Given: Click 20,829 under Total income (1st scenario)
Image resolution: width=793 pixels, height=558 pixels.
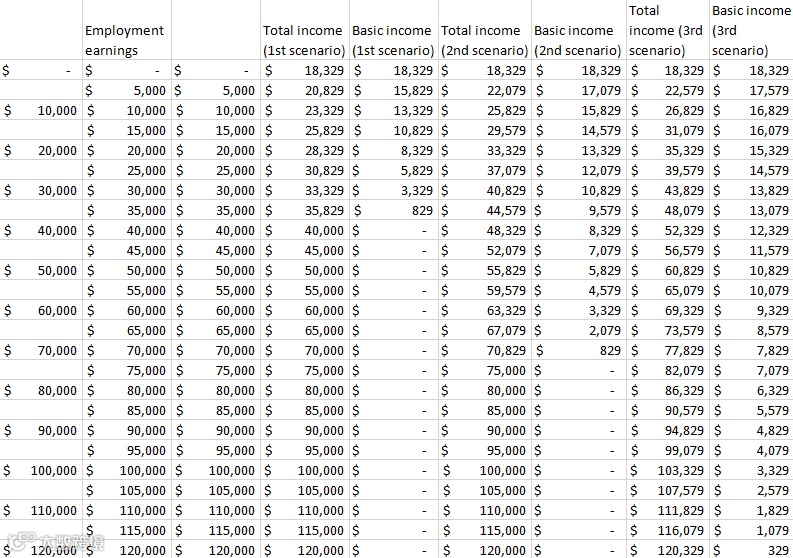Looking at the screenshot, I should click(x=324, y=91).
